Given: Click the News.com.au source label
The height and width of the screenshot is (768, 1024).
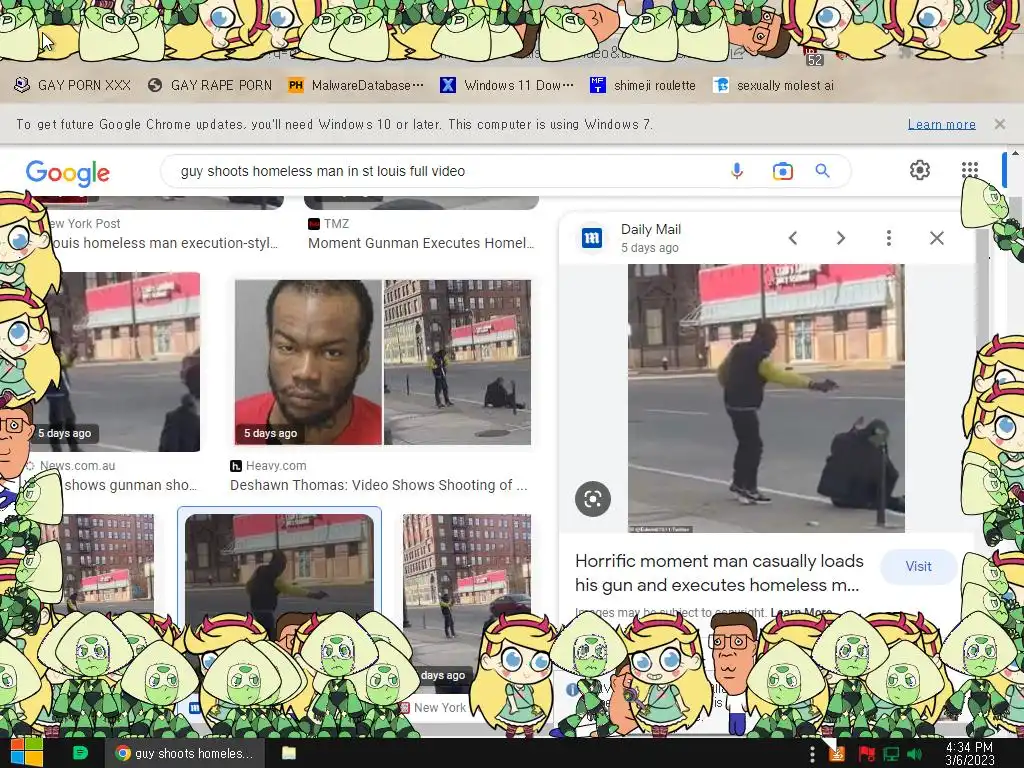Looking at the screenshot, I should (77, 466).
